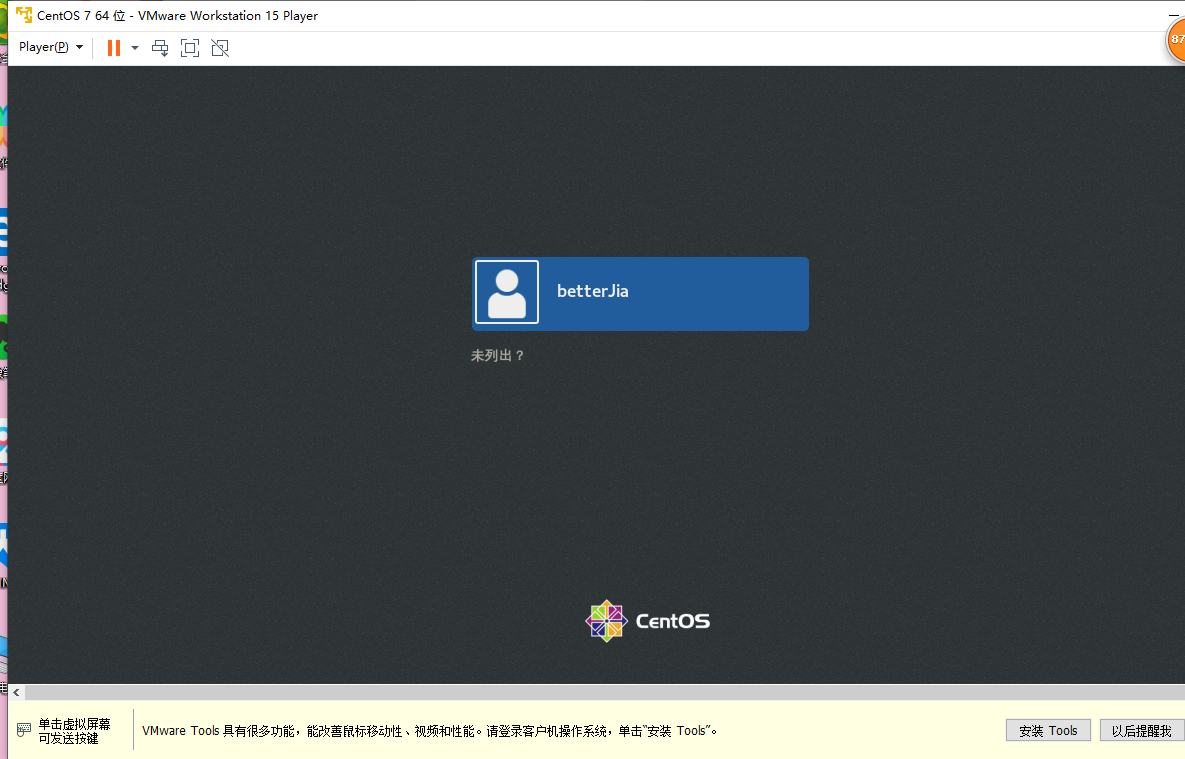Click the horizontal scrollbar left arrow
Viewport: 1185px width, 759px height.
point(16,692)
